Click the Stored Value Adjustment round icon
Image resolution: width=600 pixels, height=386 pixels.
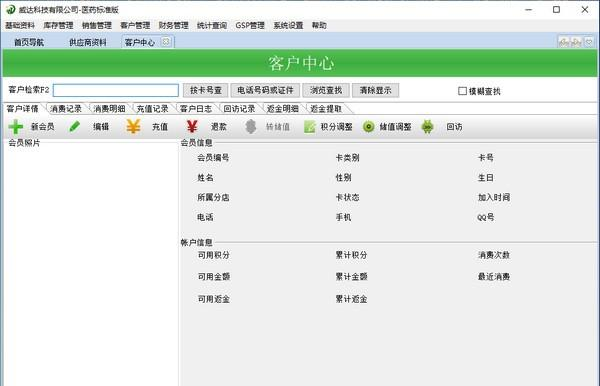coord(368,127)
